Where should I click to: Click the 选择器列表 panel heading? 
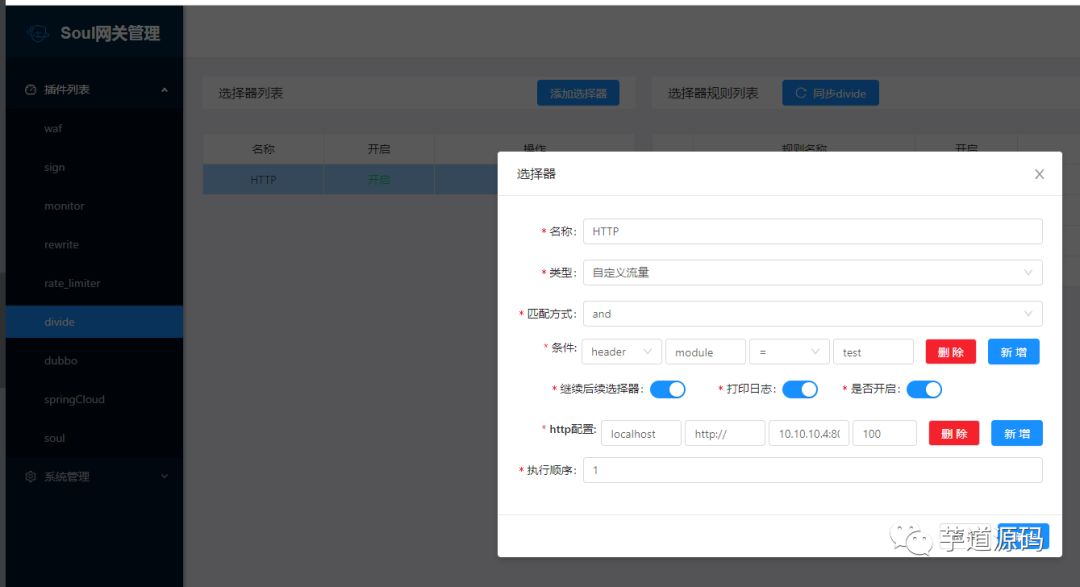tap(251, 93)
